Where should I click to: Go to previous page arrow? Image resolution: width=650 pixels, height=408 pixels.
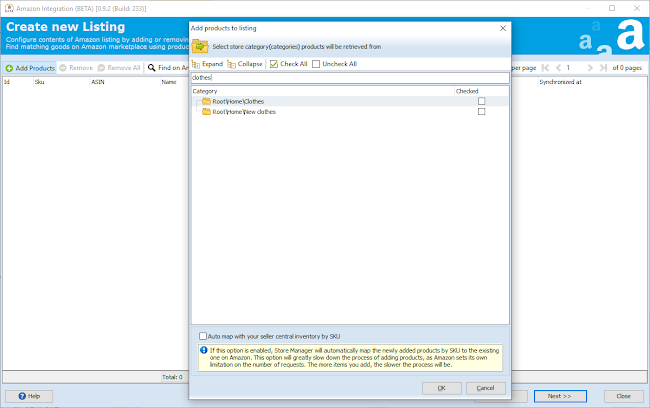tap(558, 68)
